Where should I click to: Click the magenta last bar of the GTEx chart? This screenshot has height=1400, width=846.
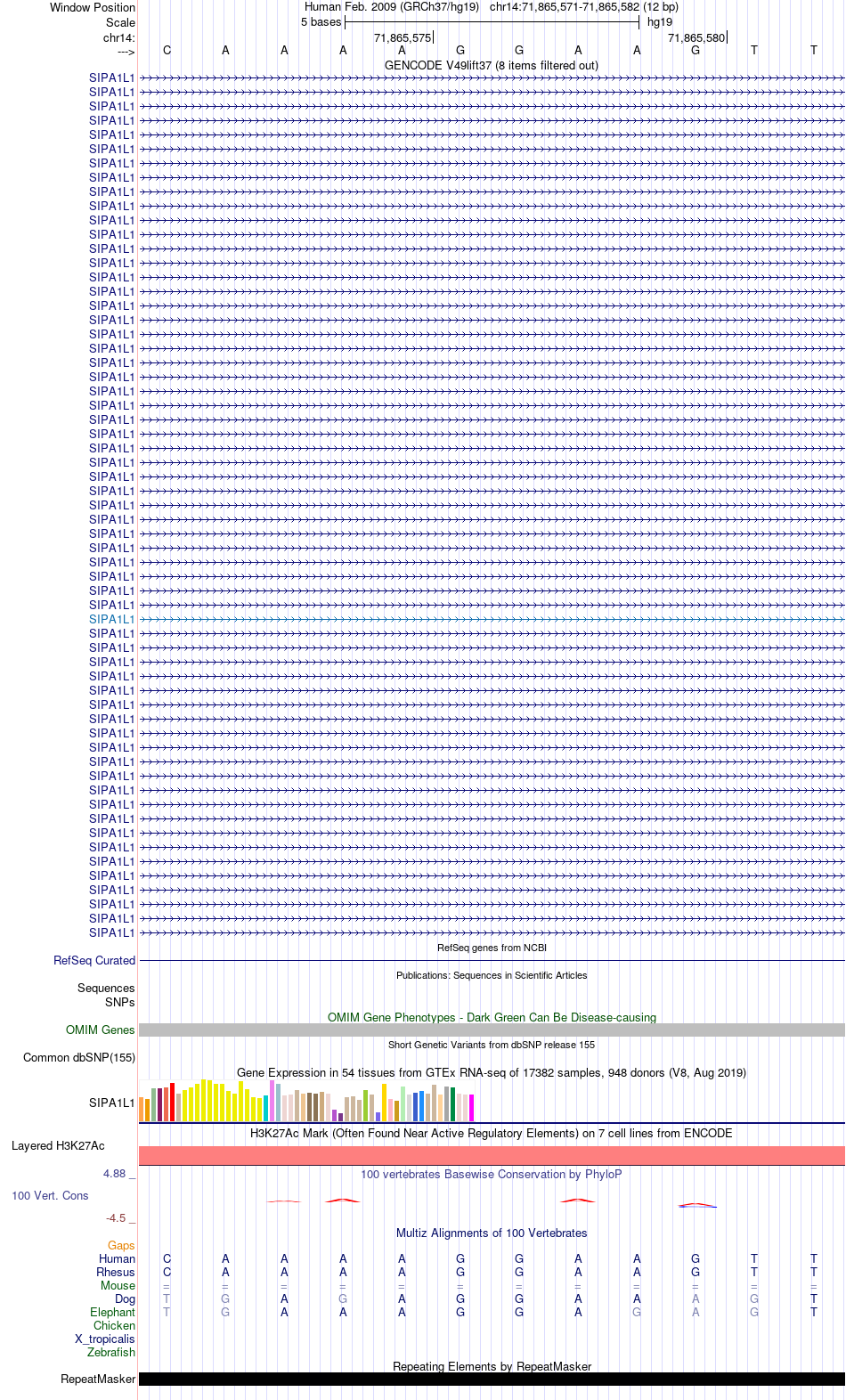[x=471, y=1107]
